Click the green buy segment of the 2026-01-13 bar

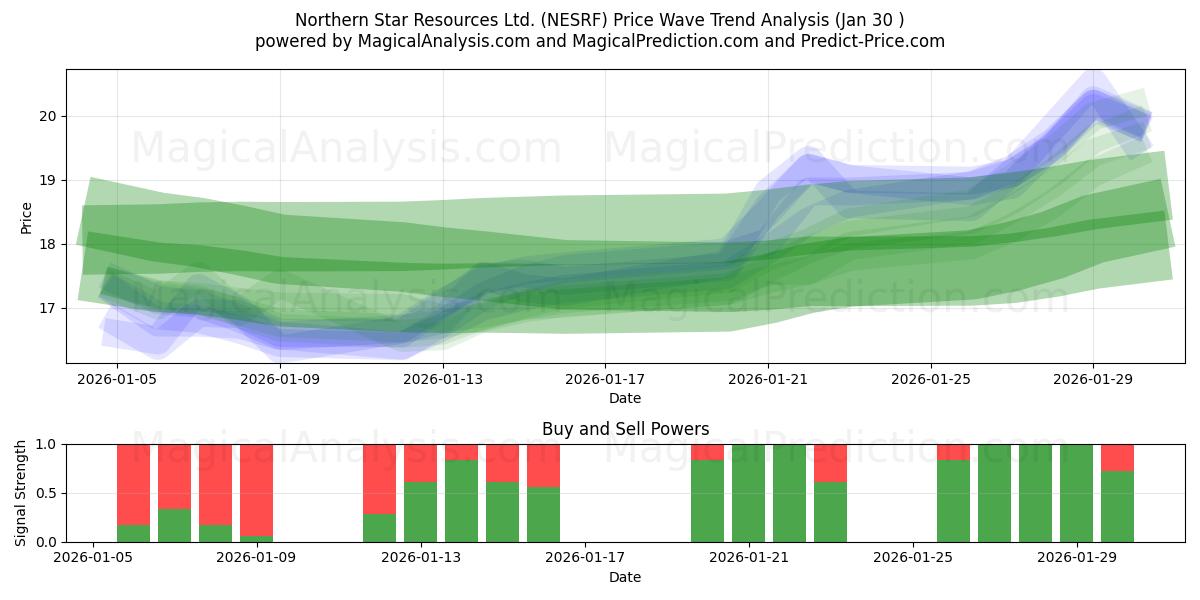[421, 512]
